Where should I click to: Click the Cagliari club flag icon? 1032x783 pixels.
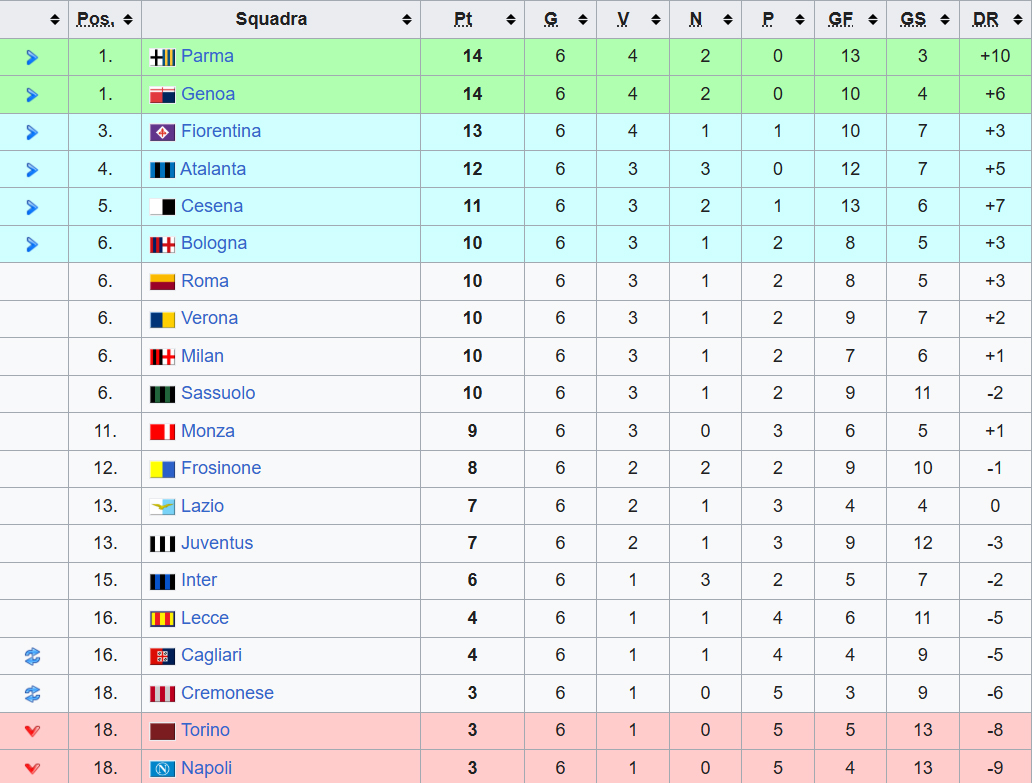[x=163, y=656]
